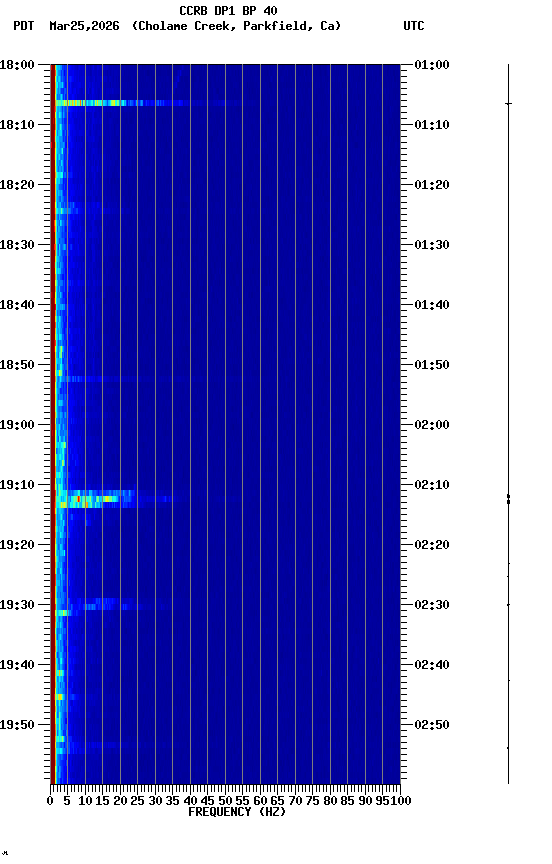Viewport: 552px width, 864px height.
Task: Click the title text CCRB DP1 BP 40
Action: 228,10
